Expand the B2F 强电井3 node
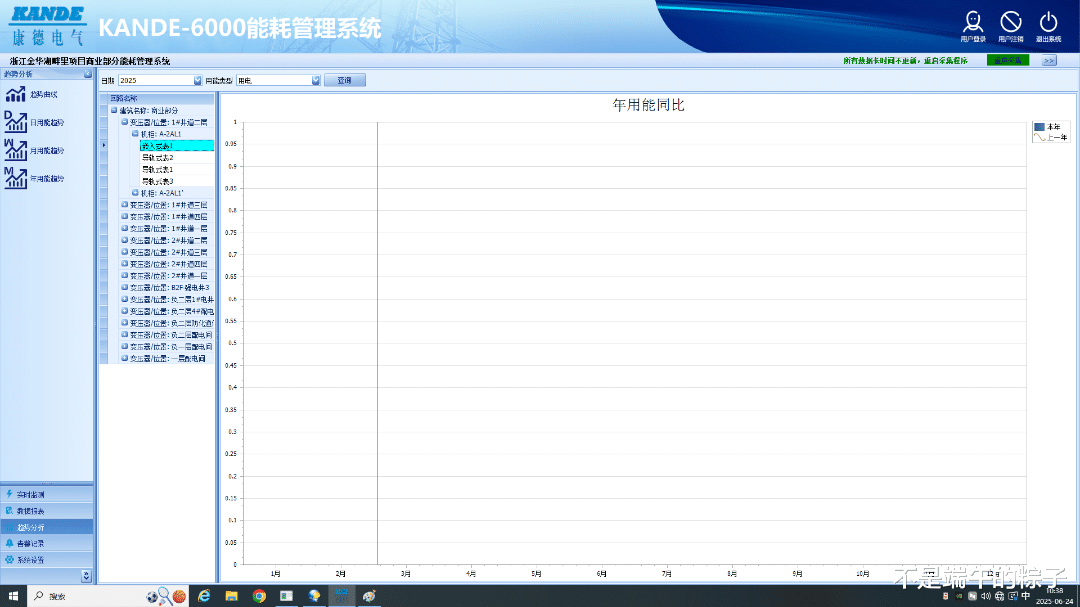 click(125, 287)
